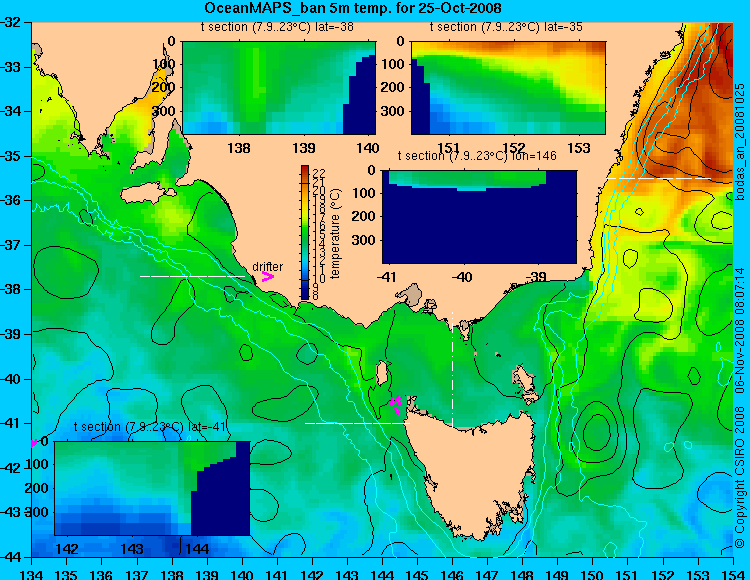Click the 't section (7.9..23°C) lon=146' label
The height and width of the screenshot is (580, 750).
click(x=477, y=156)
